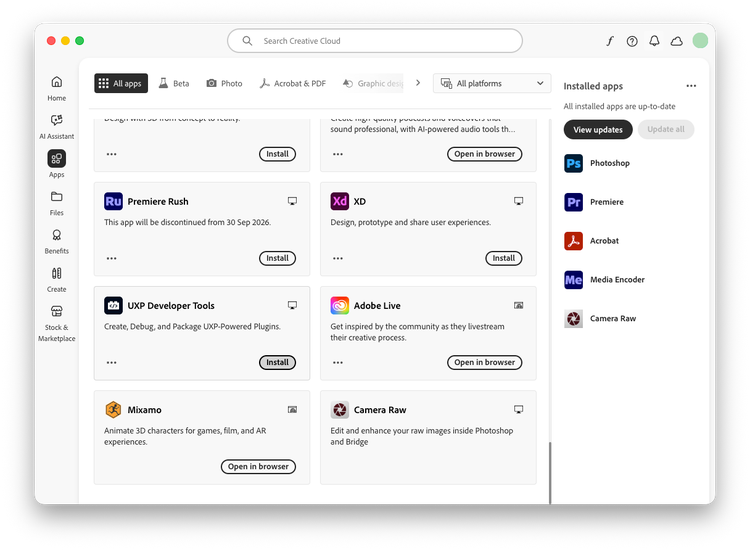Click the Camera Raw card app icon
The height and width of the screenshot is (550, 750).
pos(340,410)
